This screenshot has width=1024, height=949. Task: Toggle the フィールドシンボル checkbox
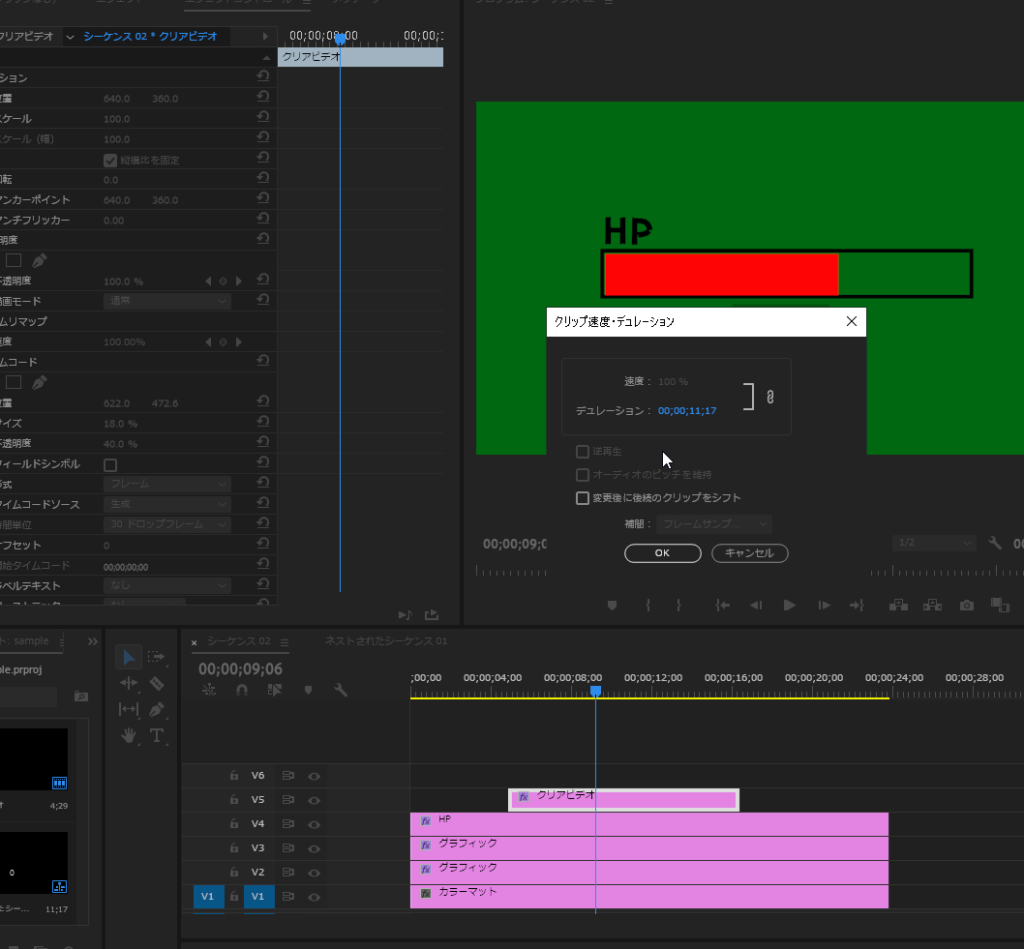pyautogui.click(x=110, y=465)
